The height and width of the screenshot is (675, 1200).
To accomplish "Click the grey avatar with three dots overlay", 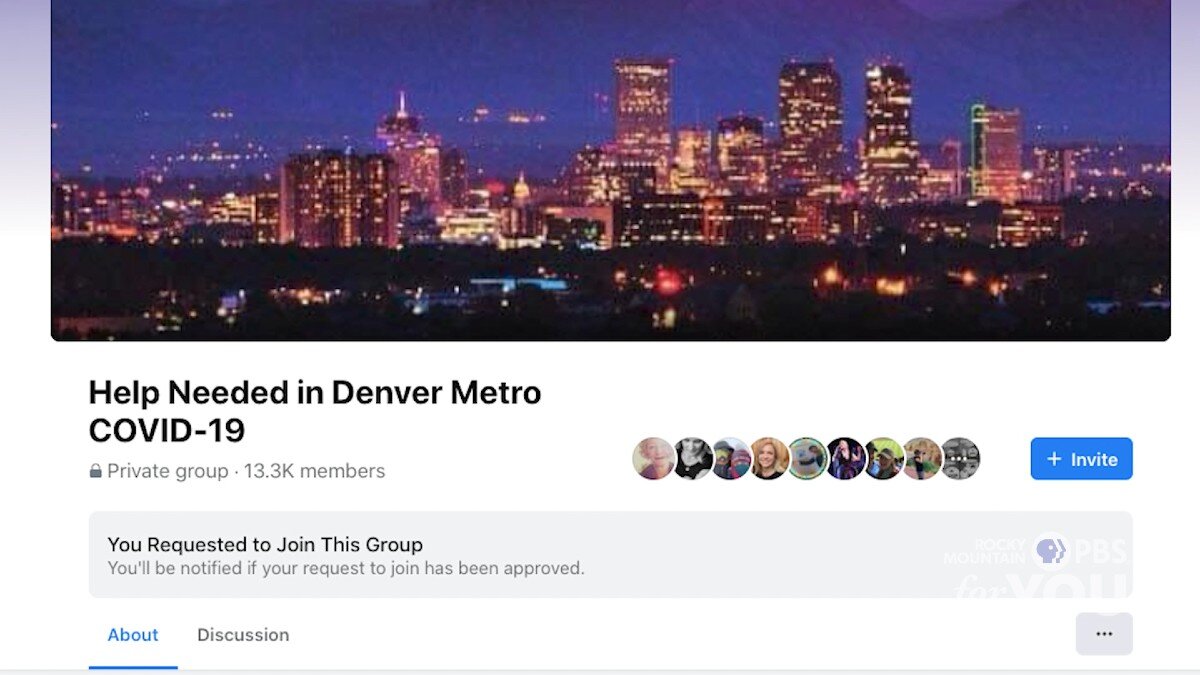I will point(960,459).
